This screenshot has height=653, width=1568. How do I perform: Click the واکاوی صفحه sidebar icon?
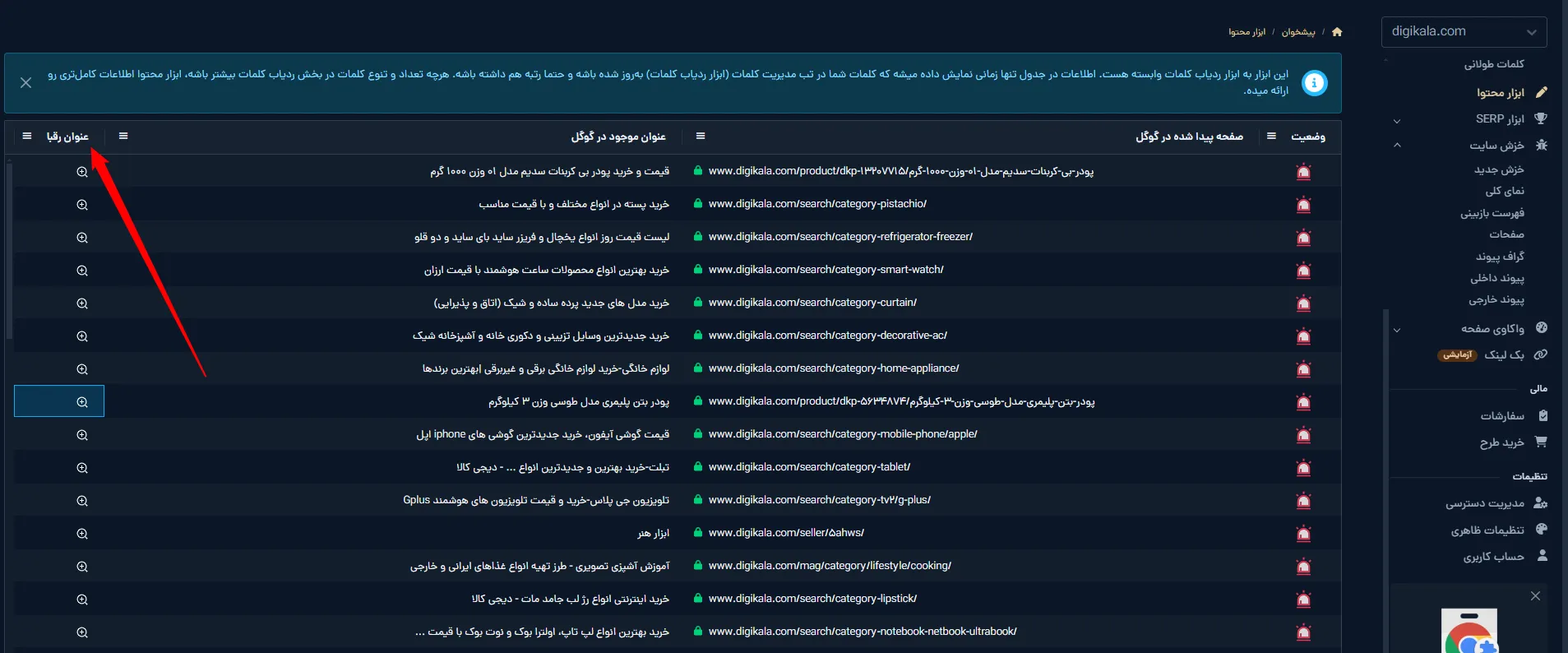(1542, 328)
